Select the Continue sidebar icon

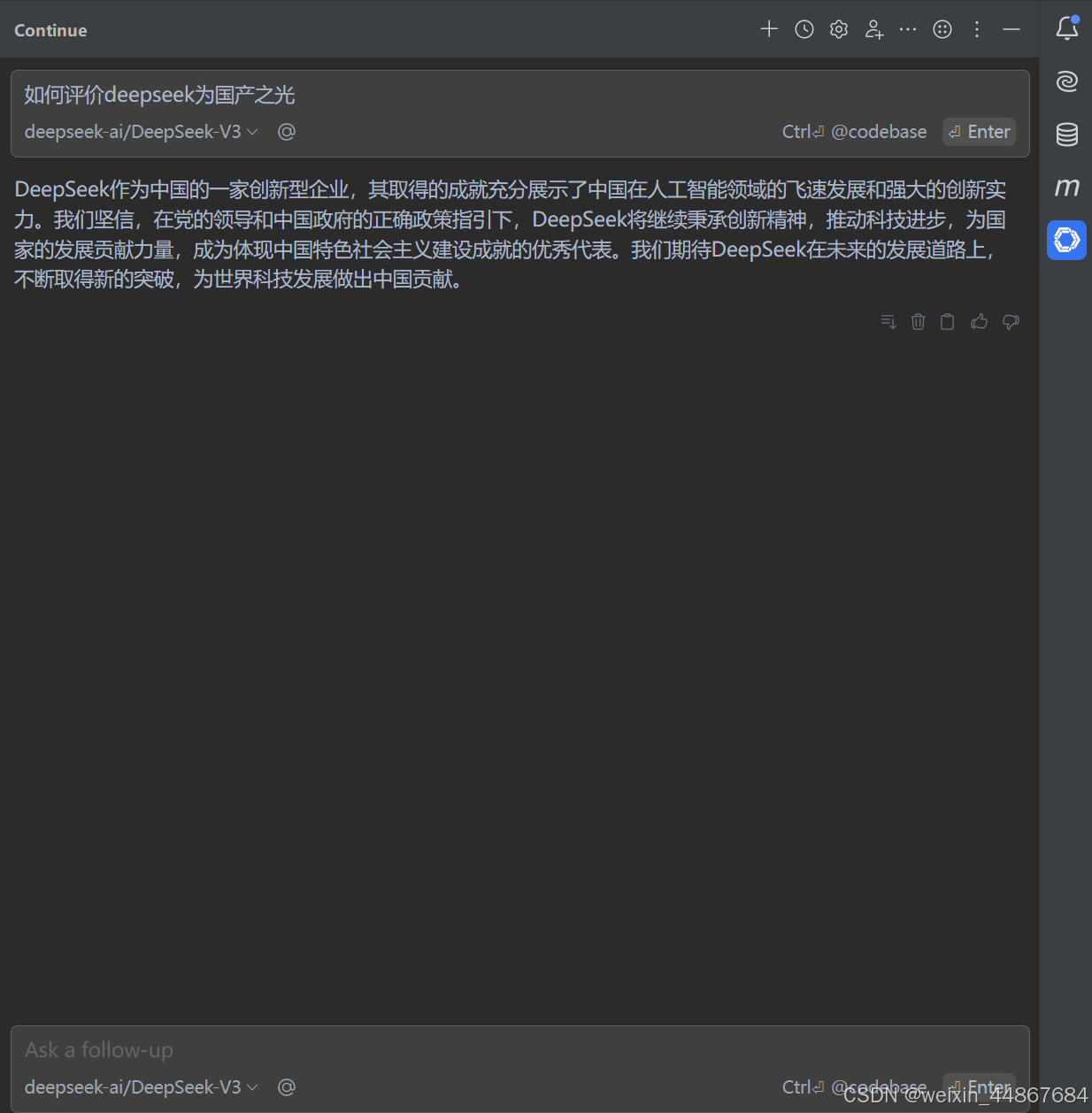pos(1067,240)
